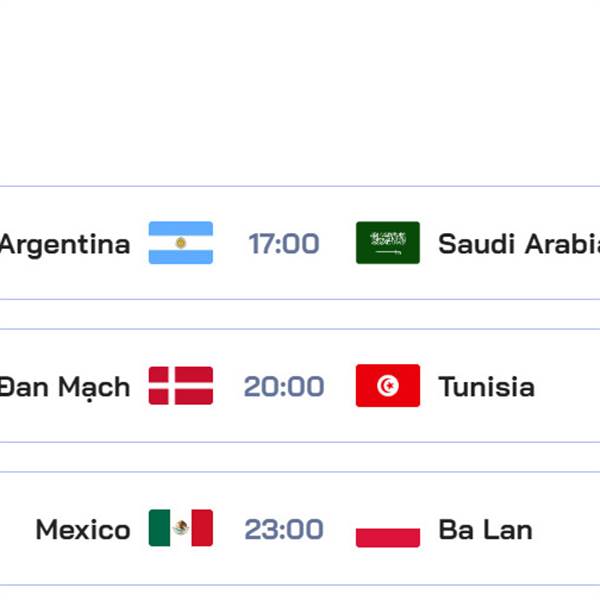Select the Tunisia flag icon
Viewport: 600px width, 600px height.
click(388, 385)
